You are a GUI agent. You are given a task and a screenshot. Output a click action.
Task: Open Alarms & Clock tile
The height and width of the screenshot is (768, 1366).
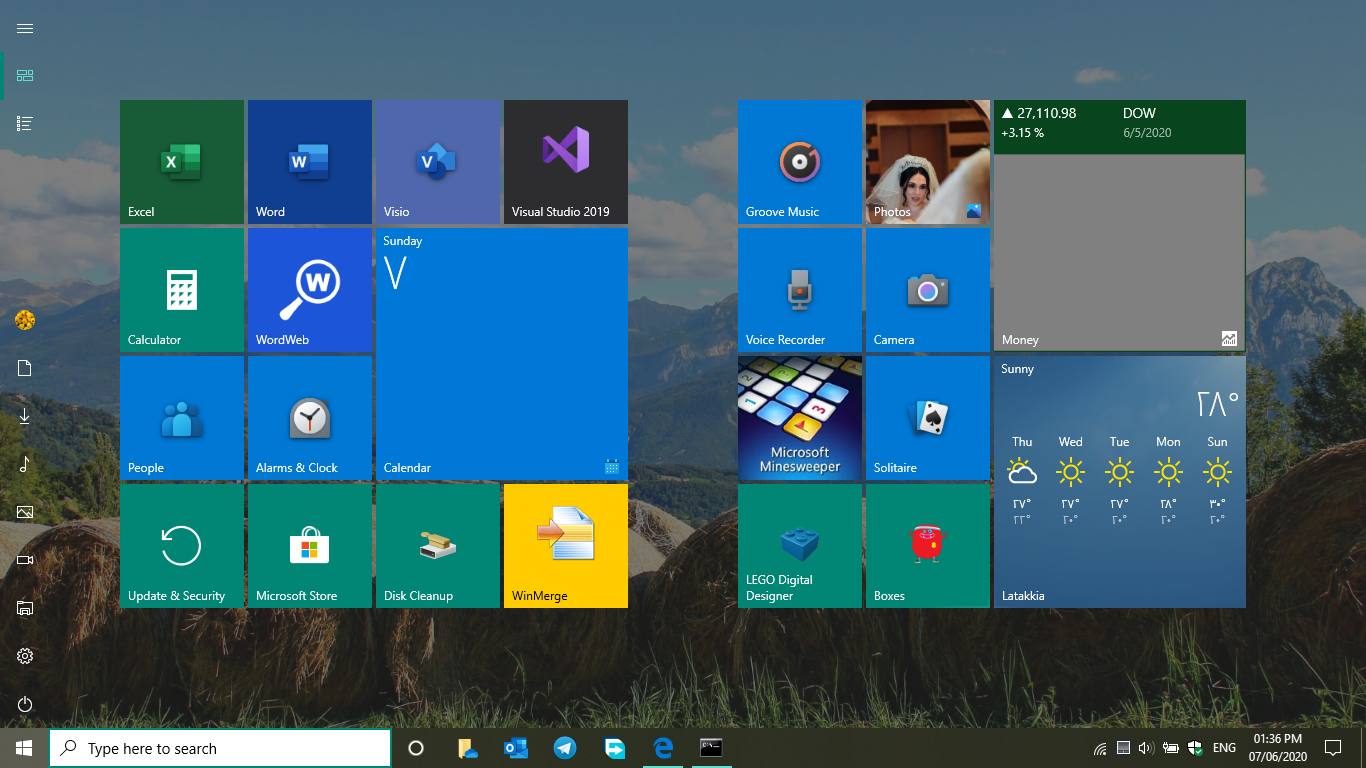point(310,418)
